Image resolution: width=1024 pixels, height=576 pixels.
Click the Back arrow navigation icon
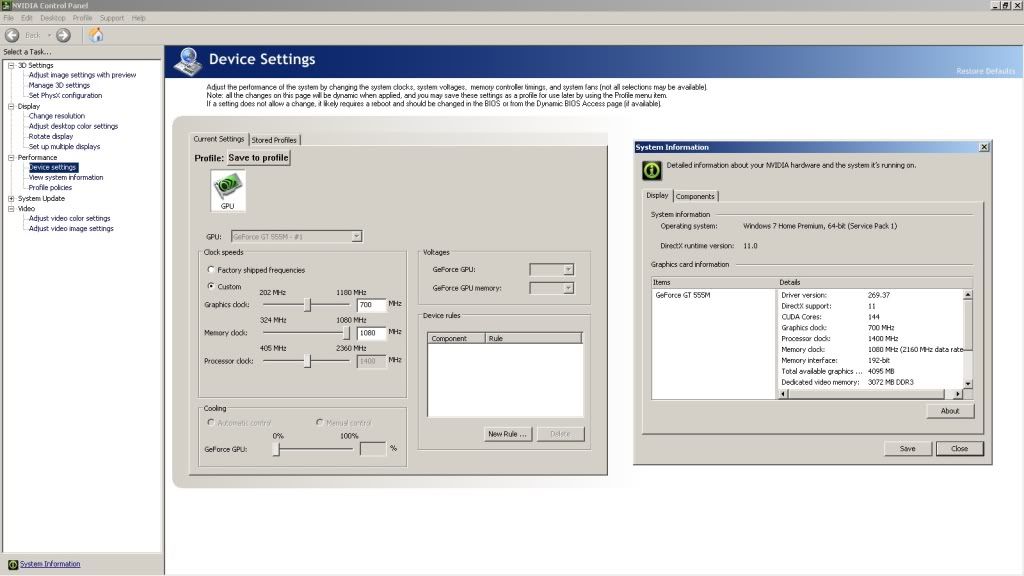(x=12, y=35)
